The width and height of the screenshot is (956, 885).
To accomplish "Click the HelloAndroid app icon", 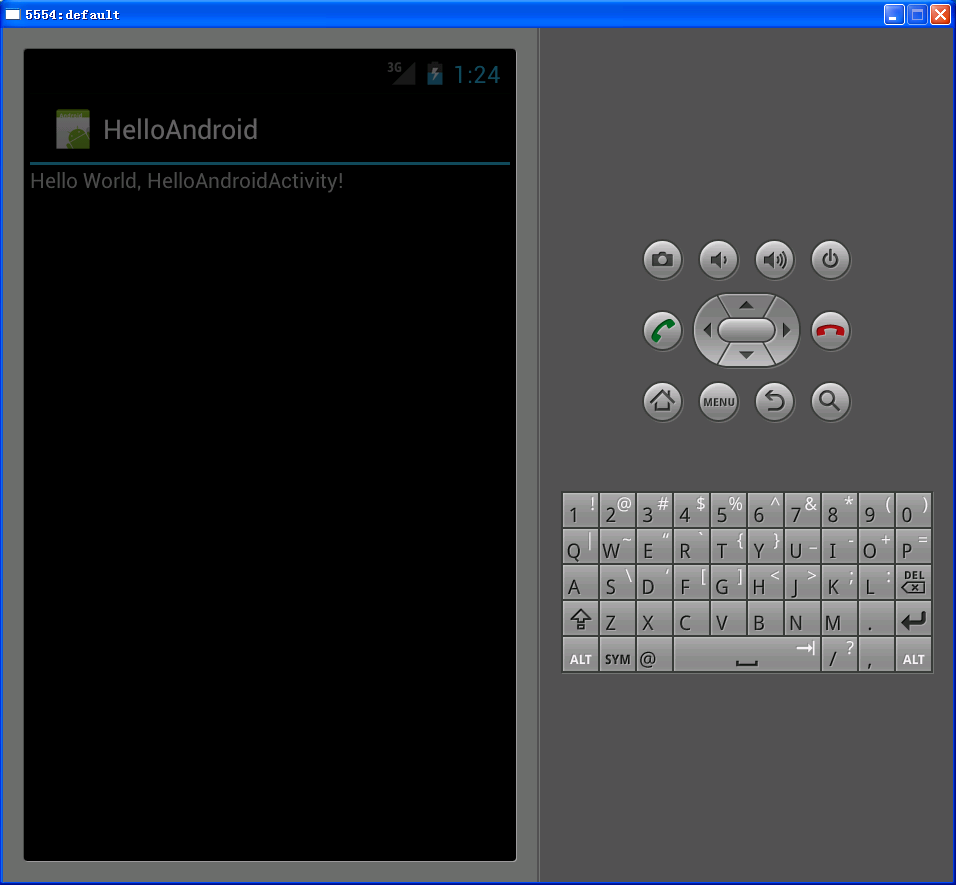I will coord(73,129).
